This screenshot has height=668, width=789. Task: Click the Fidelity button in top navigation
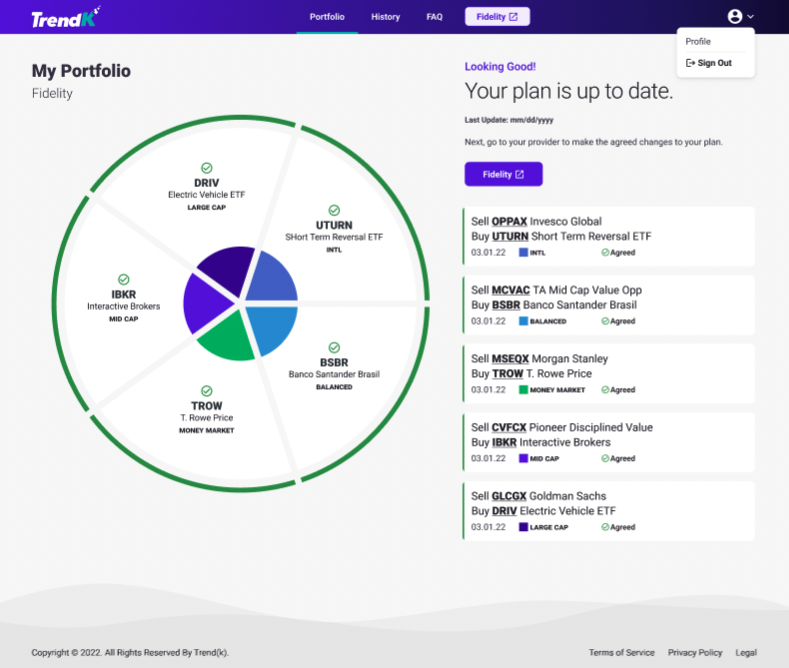coord(497,17)
